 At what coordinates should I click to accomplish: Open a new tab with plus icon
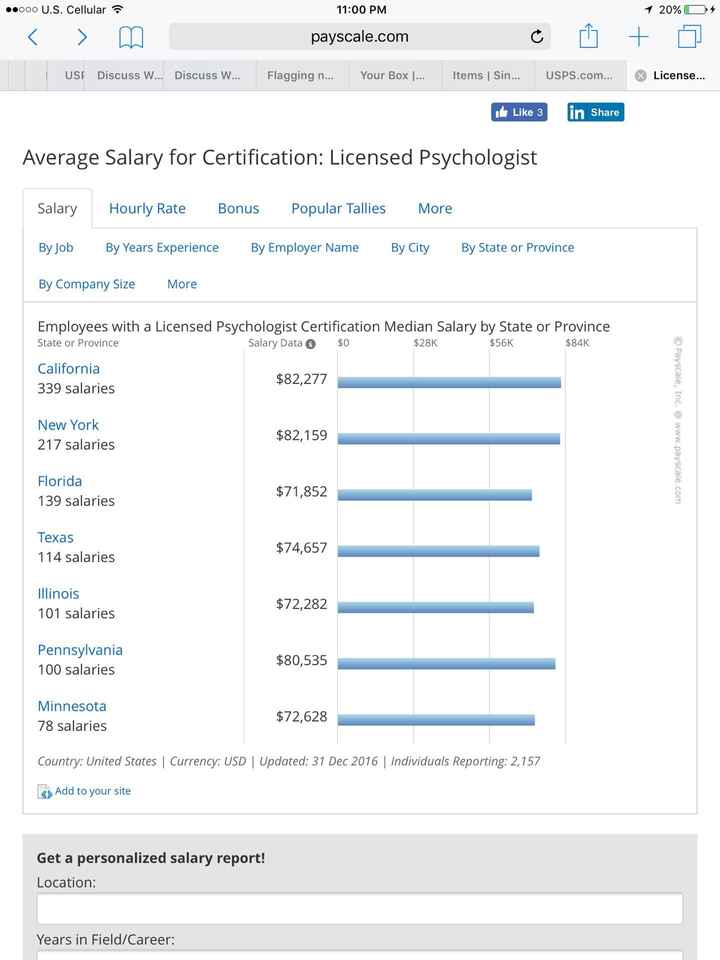pyautogui.click(x=638, y=37)
